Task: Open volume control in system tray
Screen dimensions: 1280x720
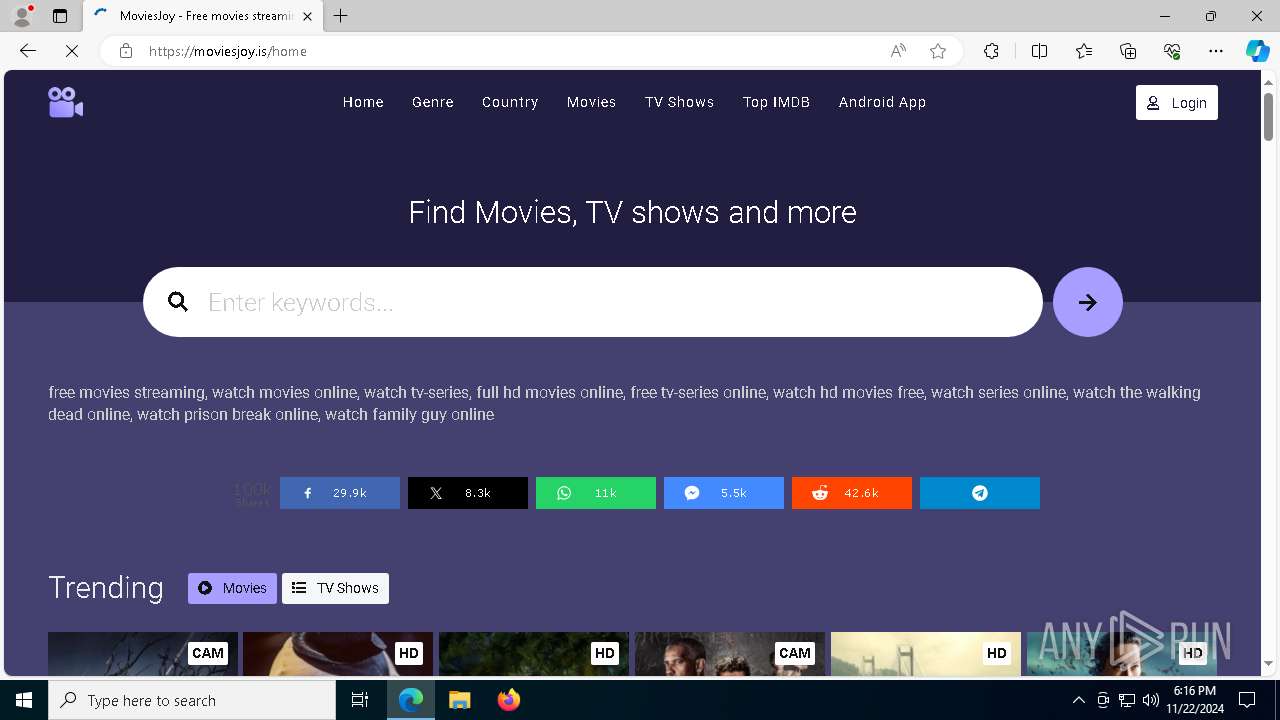Action: (x=1150, y=700)
